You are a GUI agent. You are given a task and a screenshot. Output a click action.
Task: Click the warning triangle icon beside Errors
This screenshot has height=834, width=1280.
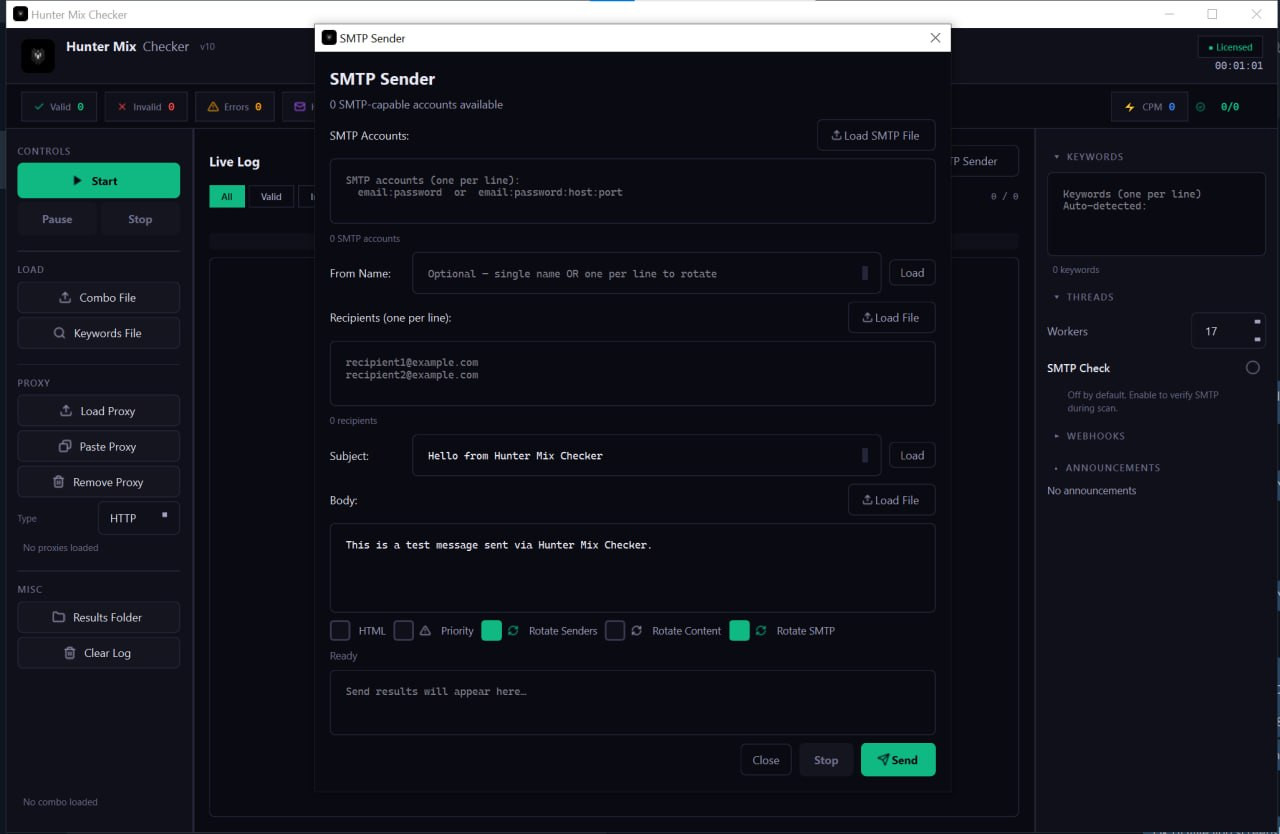[212, 107]
